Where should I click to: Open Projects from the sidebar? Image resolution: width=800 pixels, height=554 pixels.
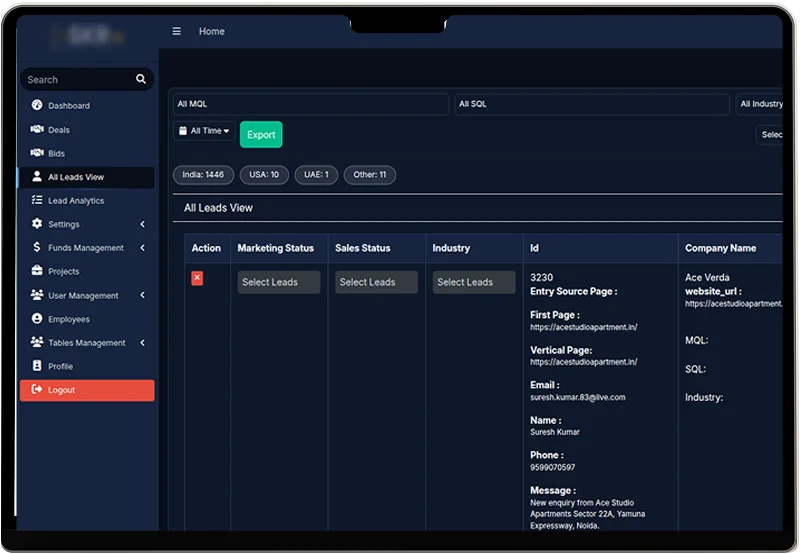[x=87, y=271]
